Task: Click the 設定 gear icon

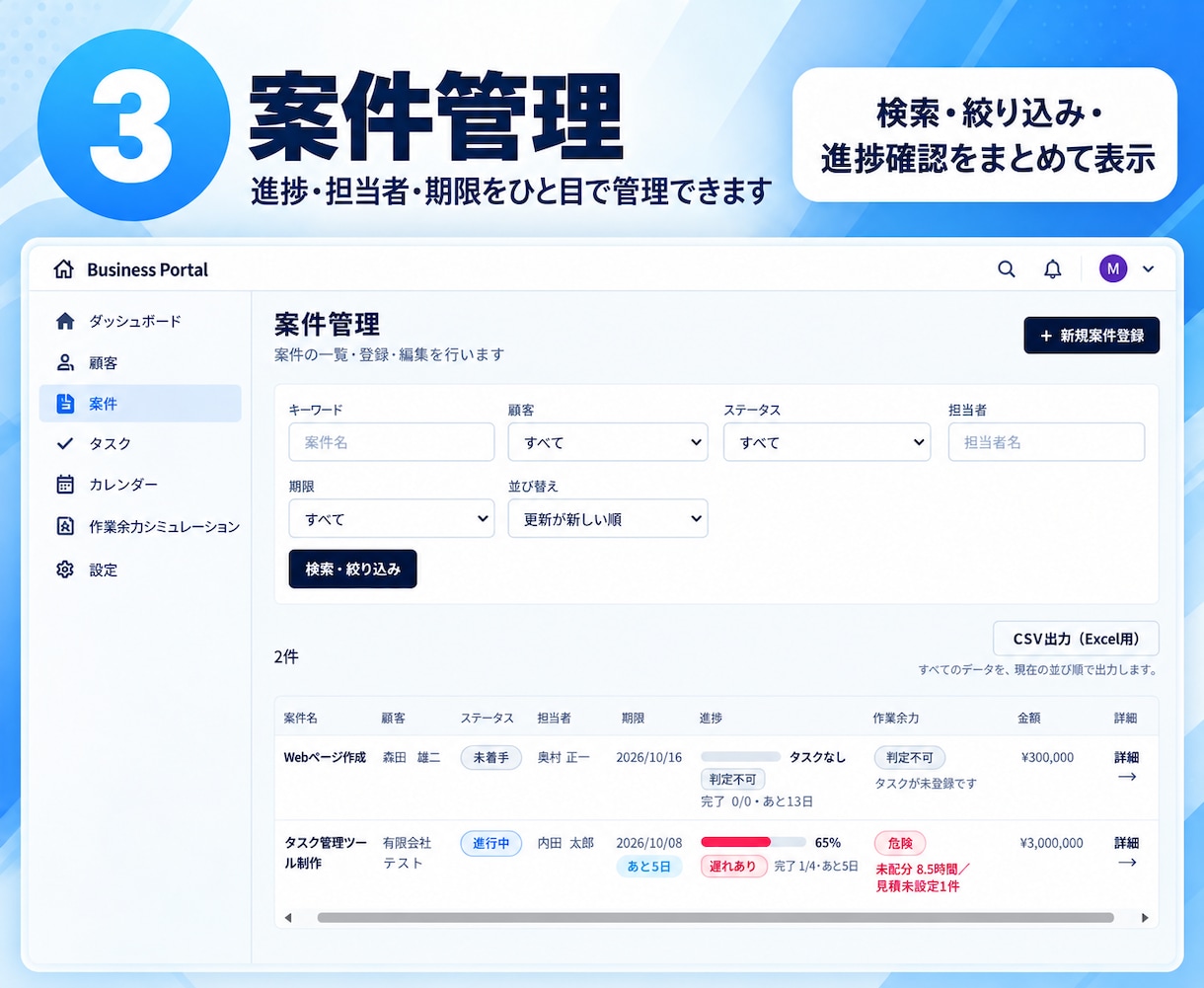Action: [x=65, y=570]
